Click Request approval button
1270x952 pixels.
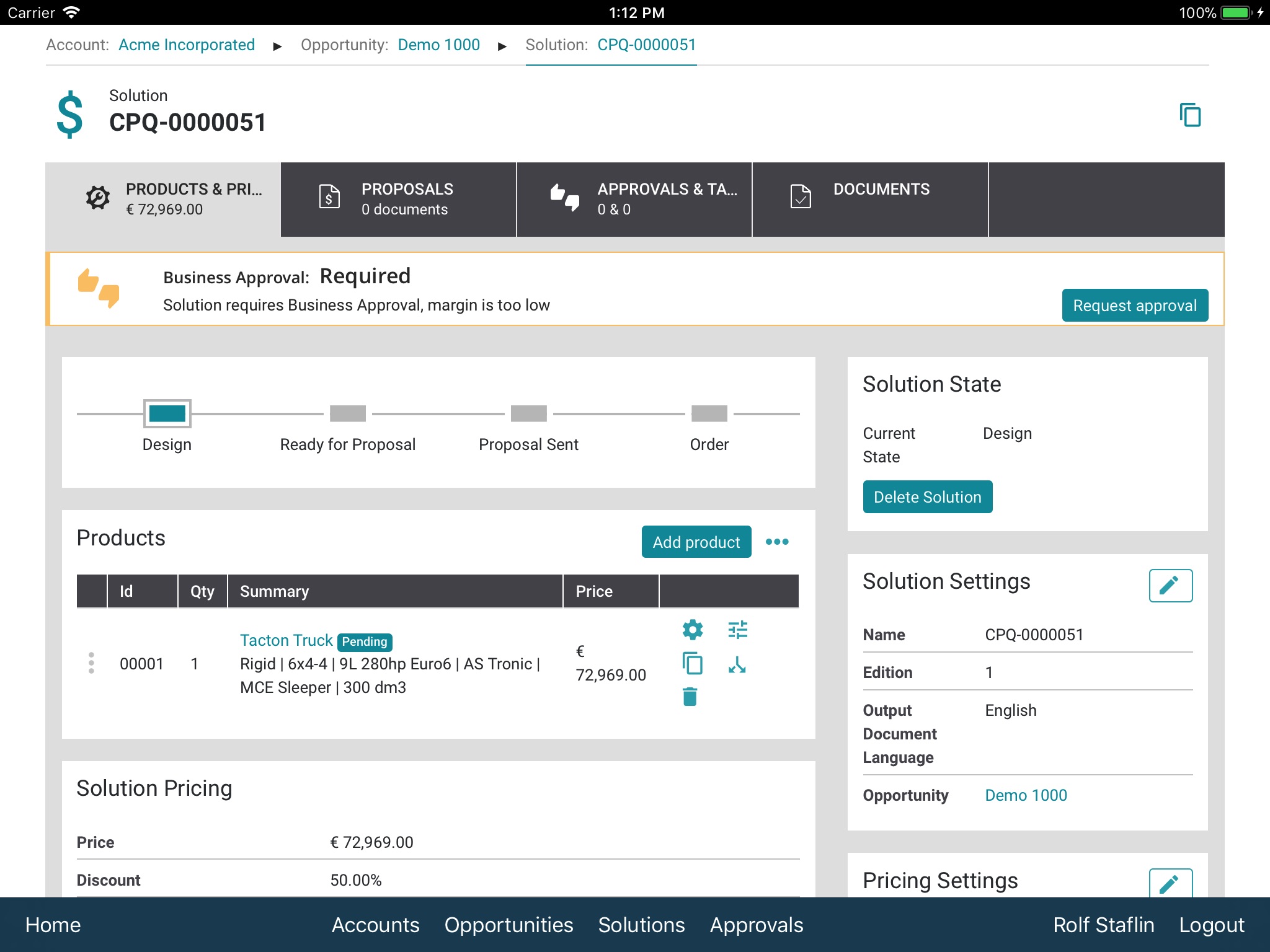(x=1133, y=305)
